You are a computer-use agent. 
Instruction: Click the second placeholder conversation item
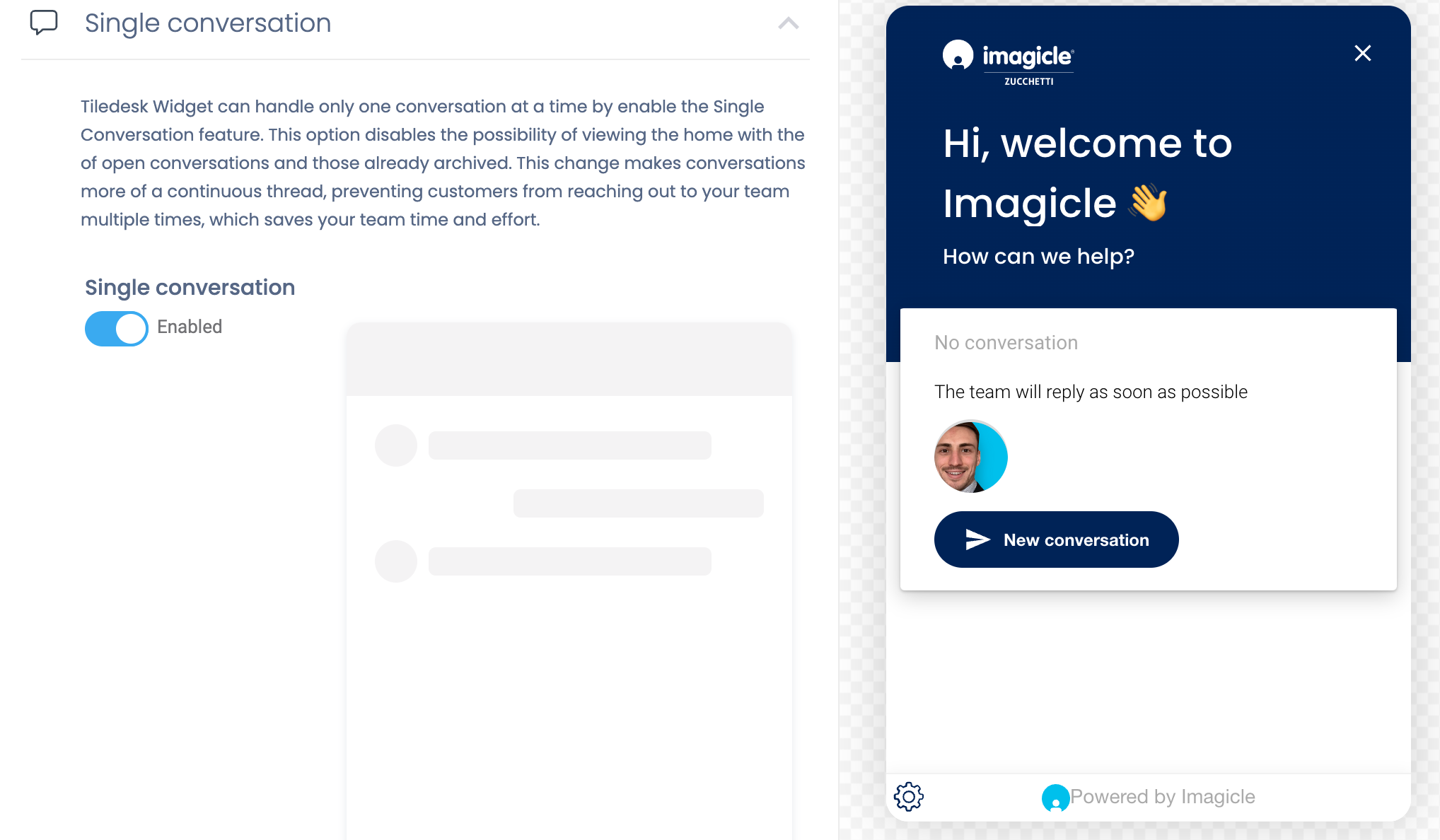point(570,560)
